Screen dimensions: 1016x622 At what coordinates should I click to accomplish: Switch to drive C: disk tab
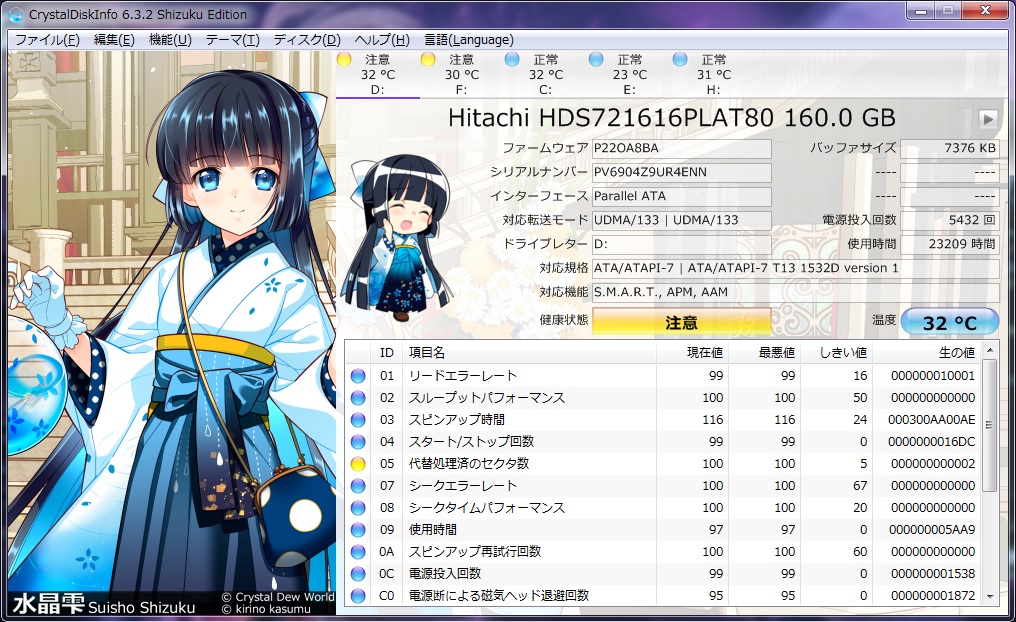click(546, 75)
